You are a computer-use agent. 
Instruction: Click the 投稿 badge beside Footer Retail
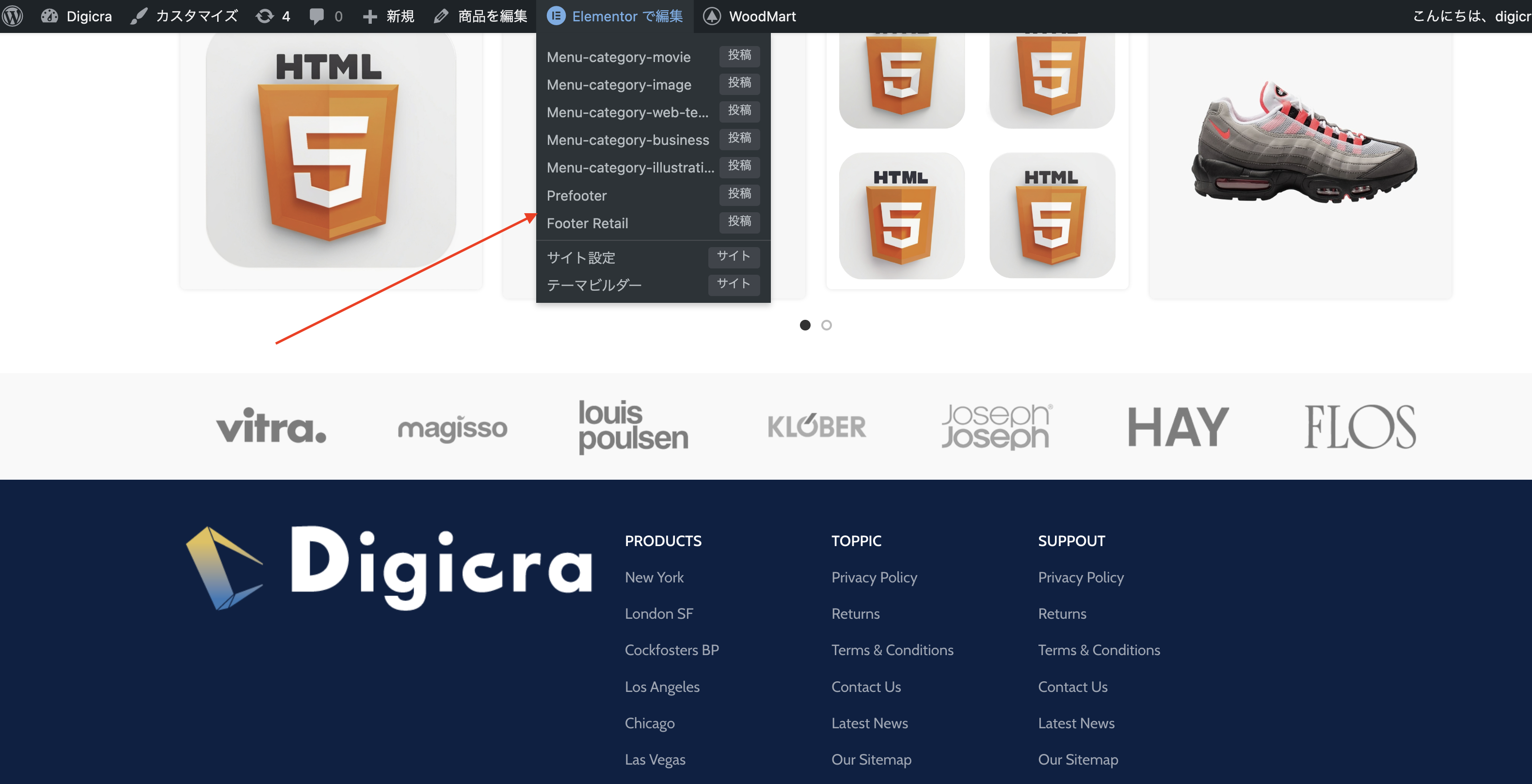[x=739, y=222]
